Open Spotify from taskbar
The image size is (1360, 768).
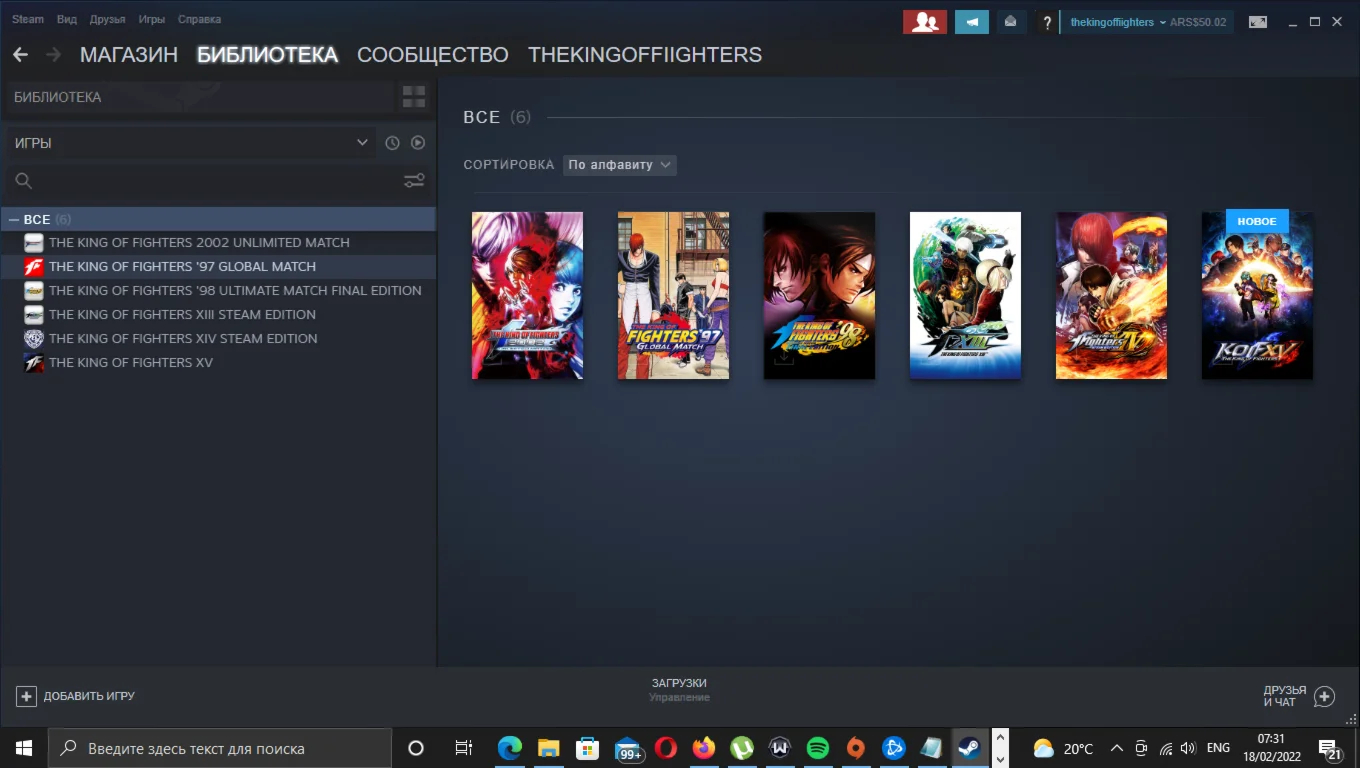click(817, 748)
